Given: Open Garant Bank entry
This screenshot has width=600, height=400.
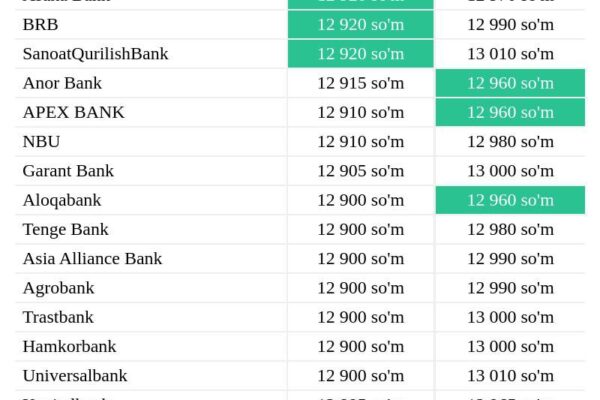Looking at the screenshot, I should 68,171.
